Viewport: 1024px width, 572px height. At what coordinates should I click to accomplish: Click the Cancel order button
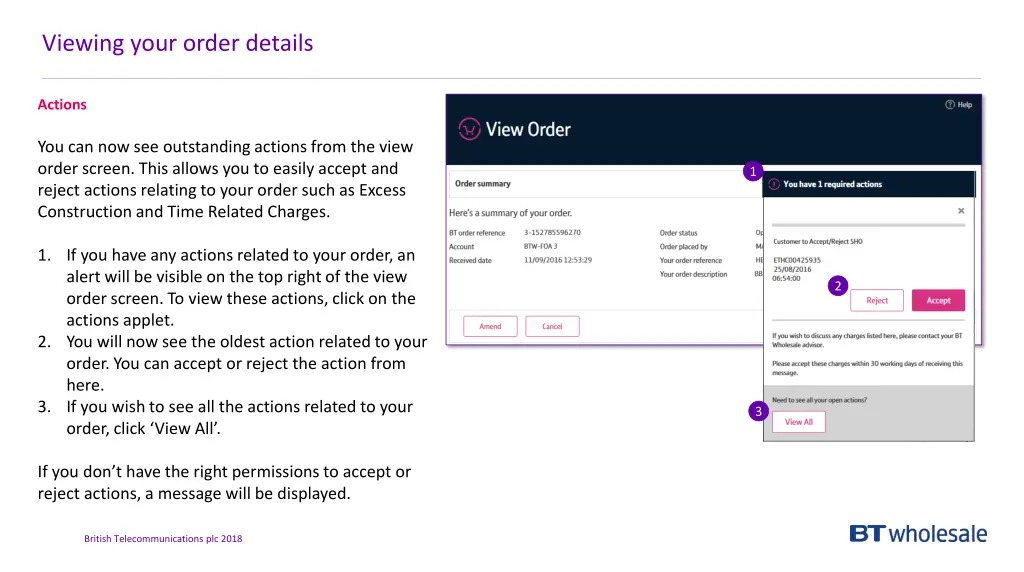point(552,327)
